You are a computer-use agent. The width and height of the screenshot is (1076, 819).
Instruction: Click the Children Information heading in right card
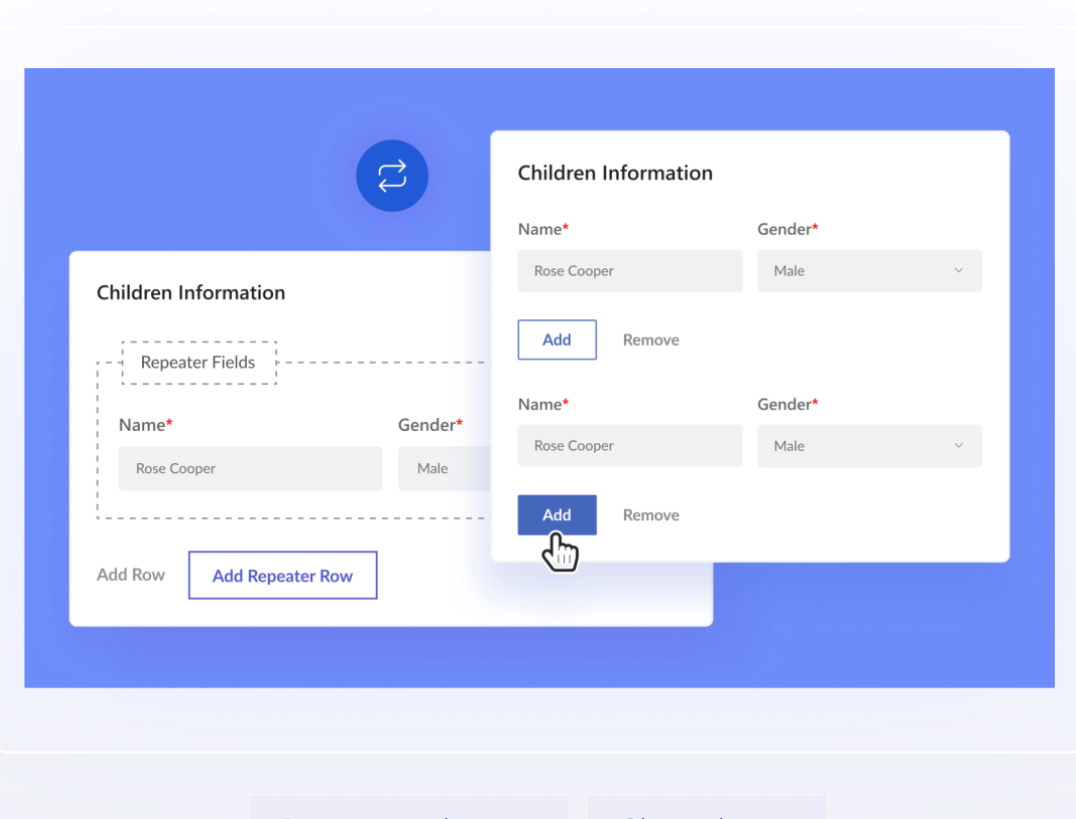pos(615,173)
